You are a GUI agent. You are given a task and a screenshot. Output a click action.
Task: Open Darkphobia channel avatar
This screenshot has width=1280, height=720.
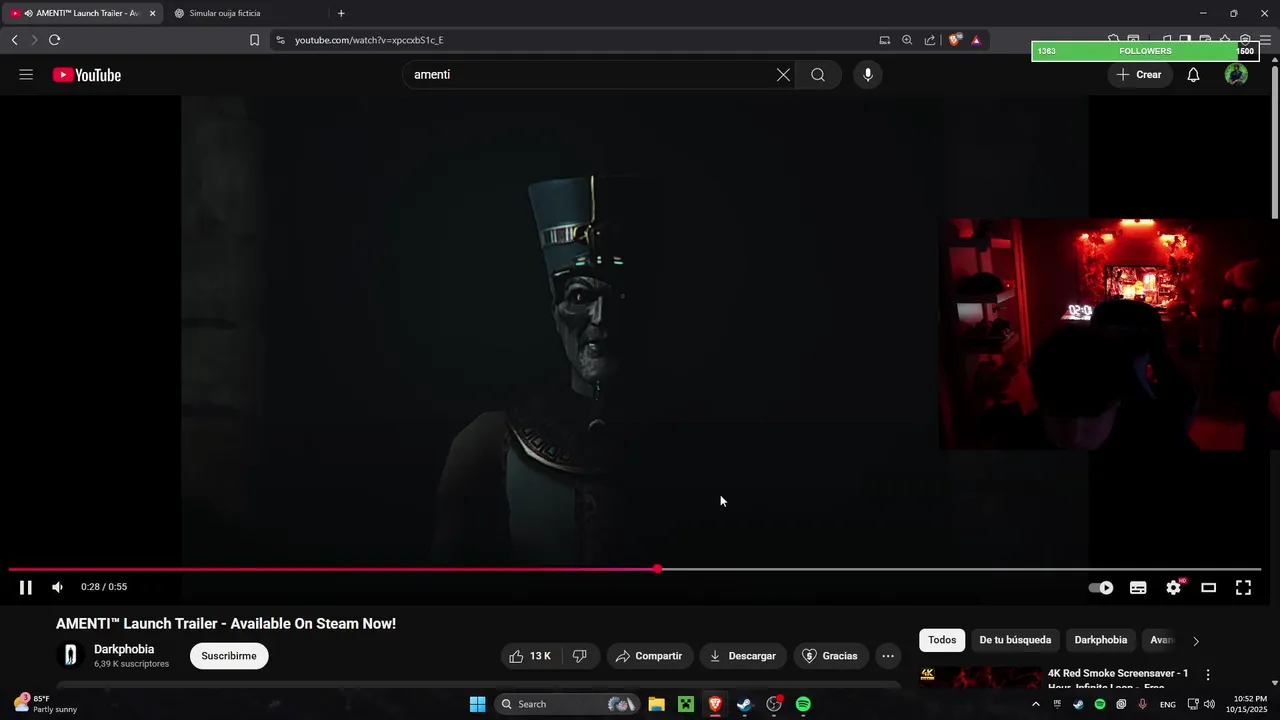pos(70,655)
